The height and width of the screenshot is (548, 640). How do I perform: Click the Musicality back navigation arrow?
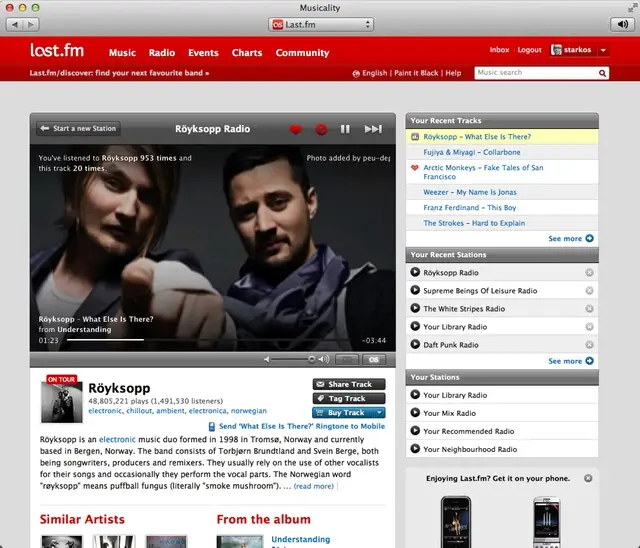pos(15,24)
